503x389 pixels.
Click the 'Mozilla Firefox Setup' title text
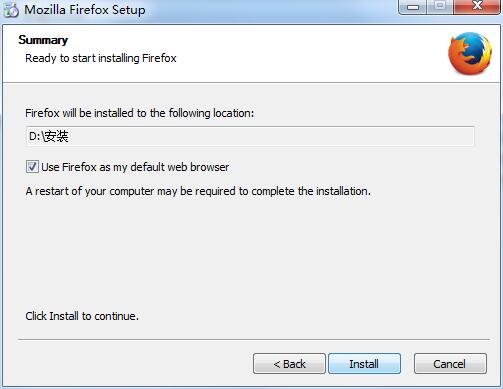pos(85,10)
